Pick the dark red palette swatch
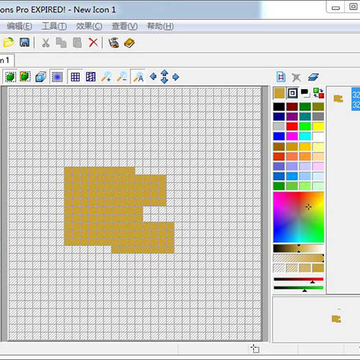 [x=292, y=107]
